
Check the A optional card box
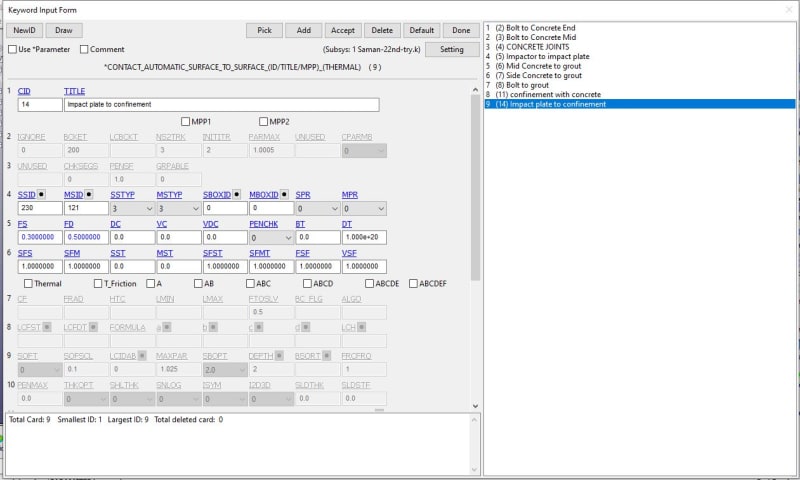(x=151, y=283)
